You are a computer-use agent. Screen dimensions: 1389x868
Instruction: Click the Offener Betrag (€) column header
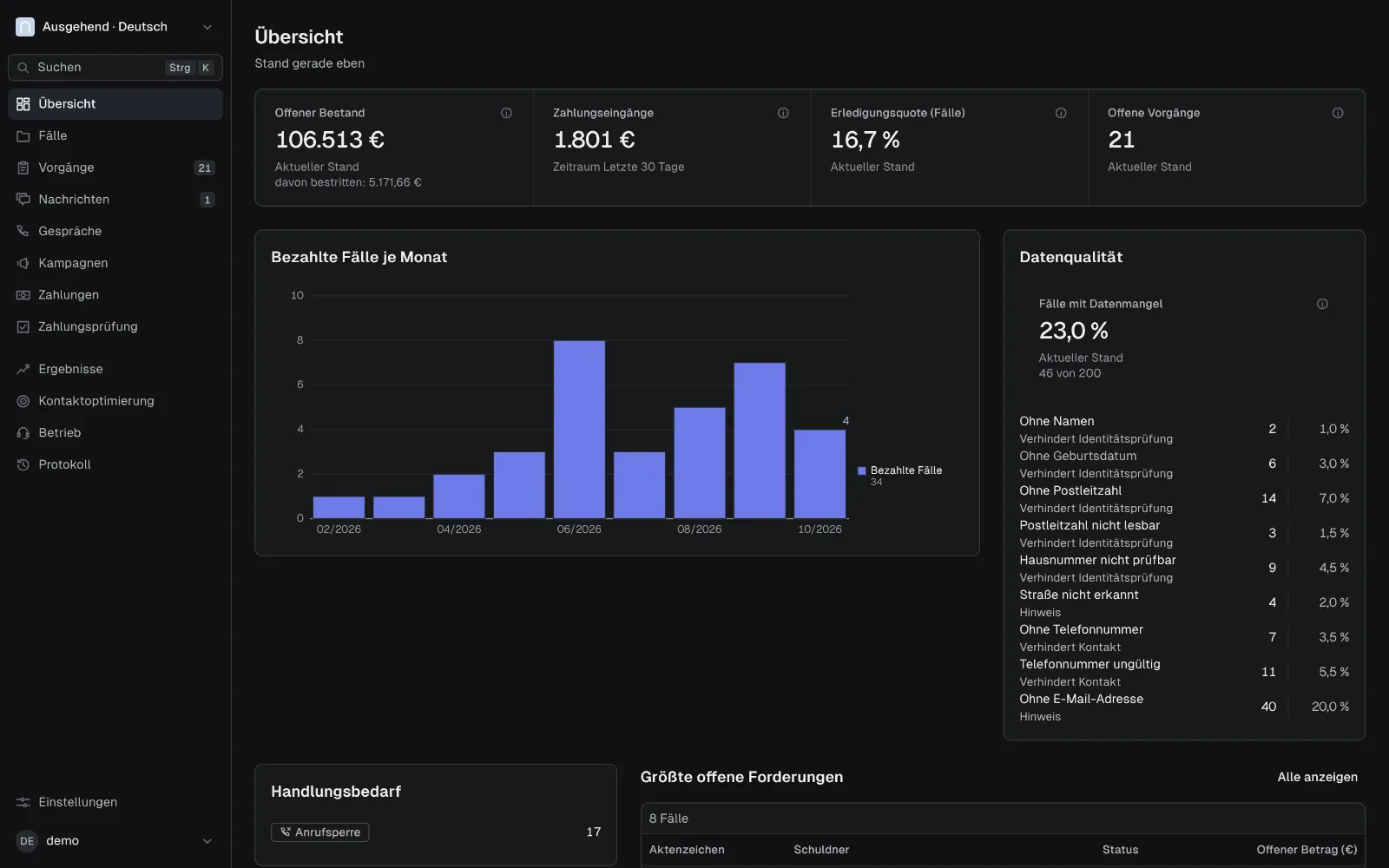click(1307, 850)
